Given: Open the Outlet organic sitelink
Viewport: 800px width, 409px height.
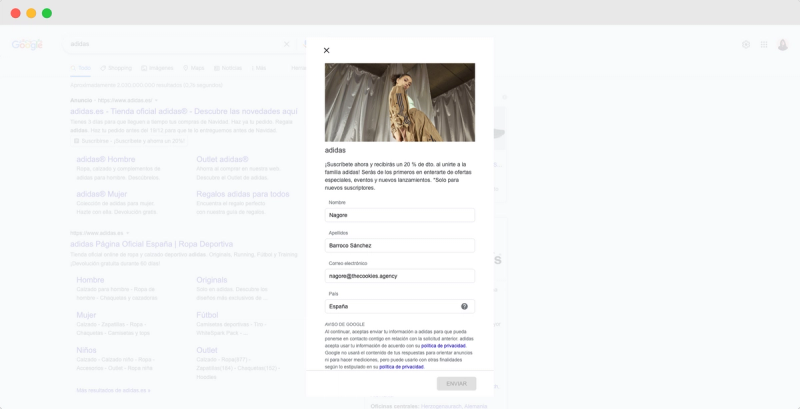Looking at the screenshot, I should coord(207,350).
